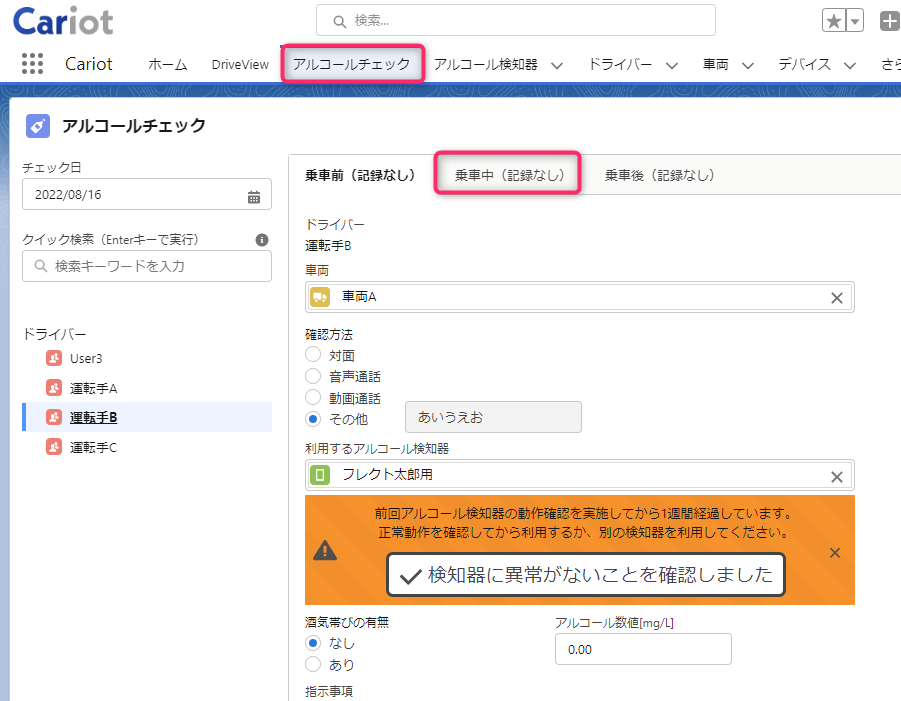Click the global add plus icon
Image resolution: width=901 pixels, height=701 pixels.
point(890,21)
